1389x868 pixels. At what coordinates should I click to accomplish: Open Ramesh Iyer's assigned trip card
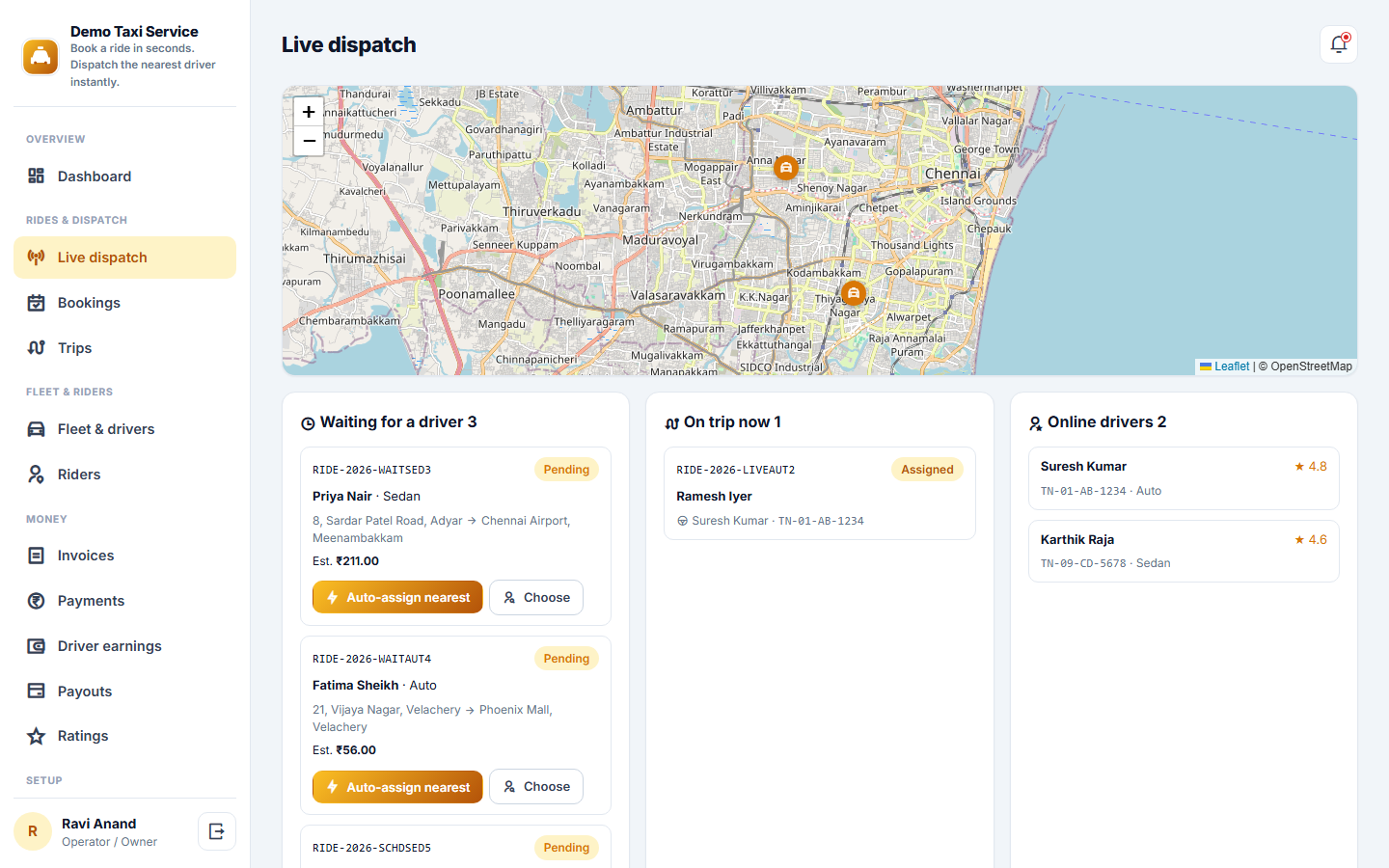point(820,493)
